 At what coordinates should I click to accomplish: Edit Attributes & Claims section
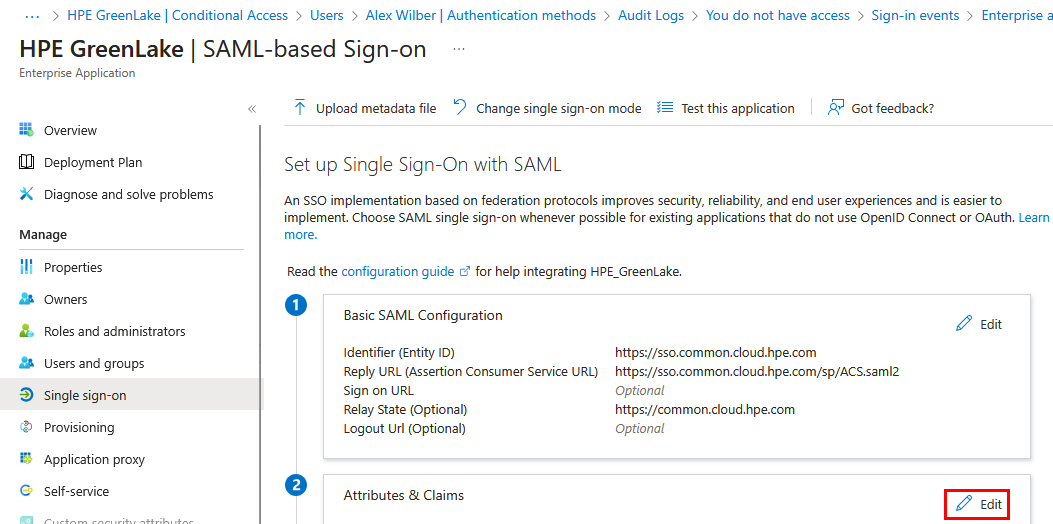click(979, 504)
